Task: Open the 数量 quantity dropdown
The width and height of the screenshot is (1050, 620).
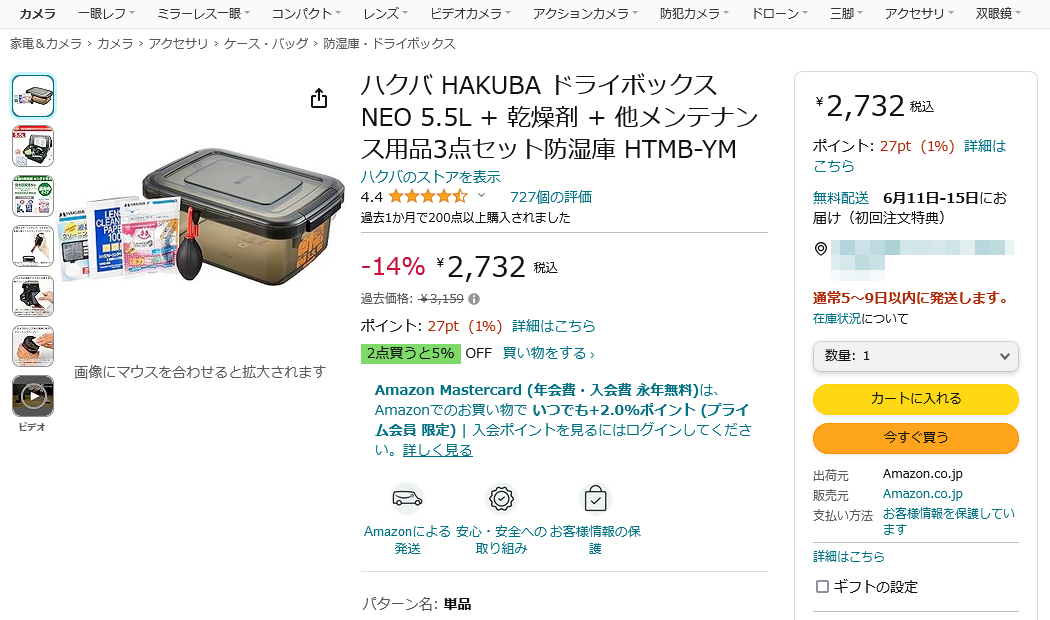Action: 915,356
